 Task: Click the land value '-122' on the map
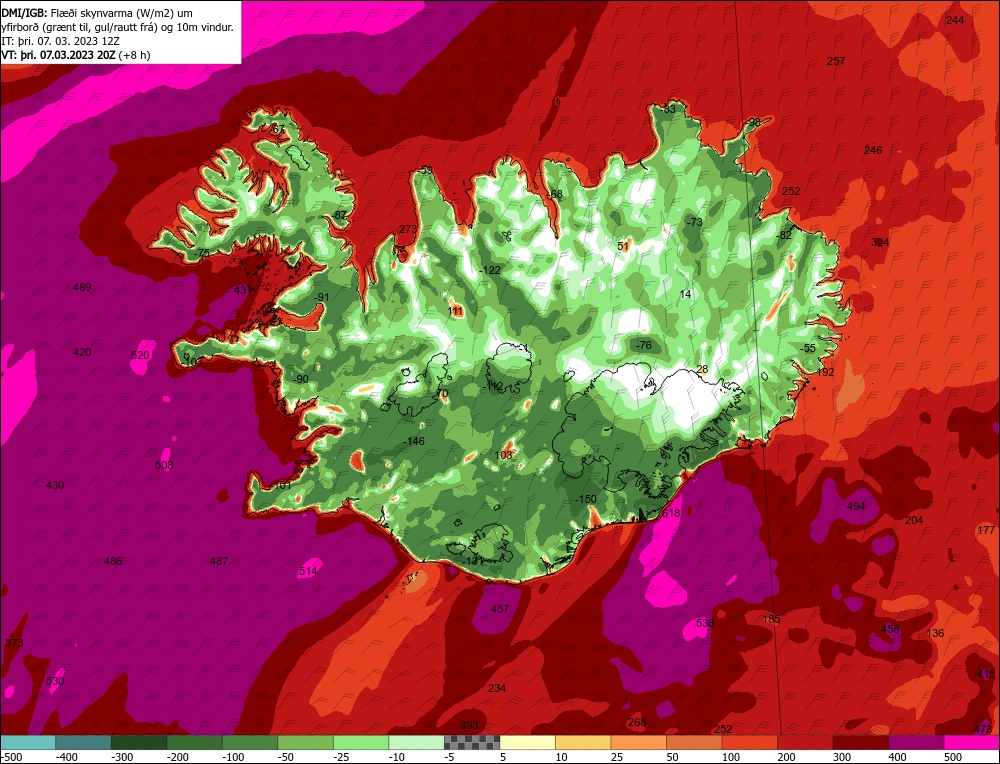click(489, 270)
